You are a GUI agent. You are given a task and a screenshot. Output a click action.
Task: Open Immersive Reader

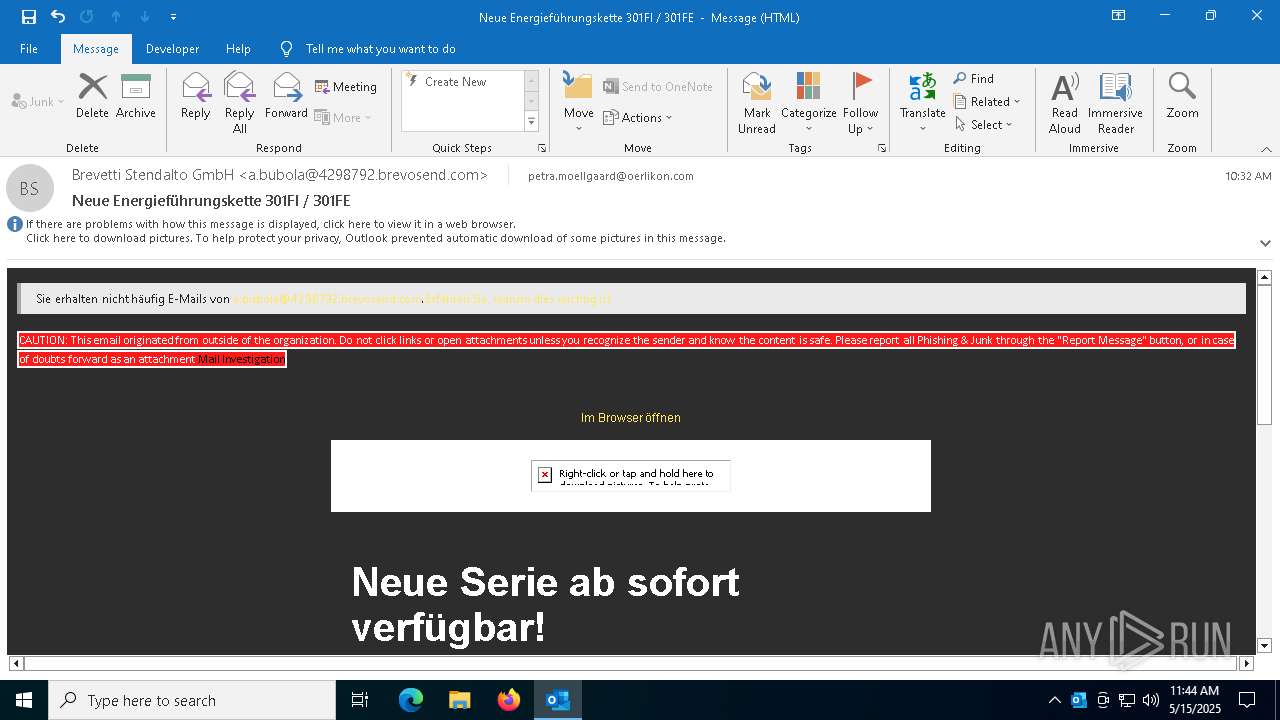click(1116, 103)
